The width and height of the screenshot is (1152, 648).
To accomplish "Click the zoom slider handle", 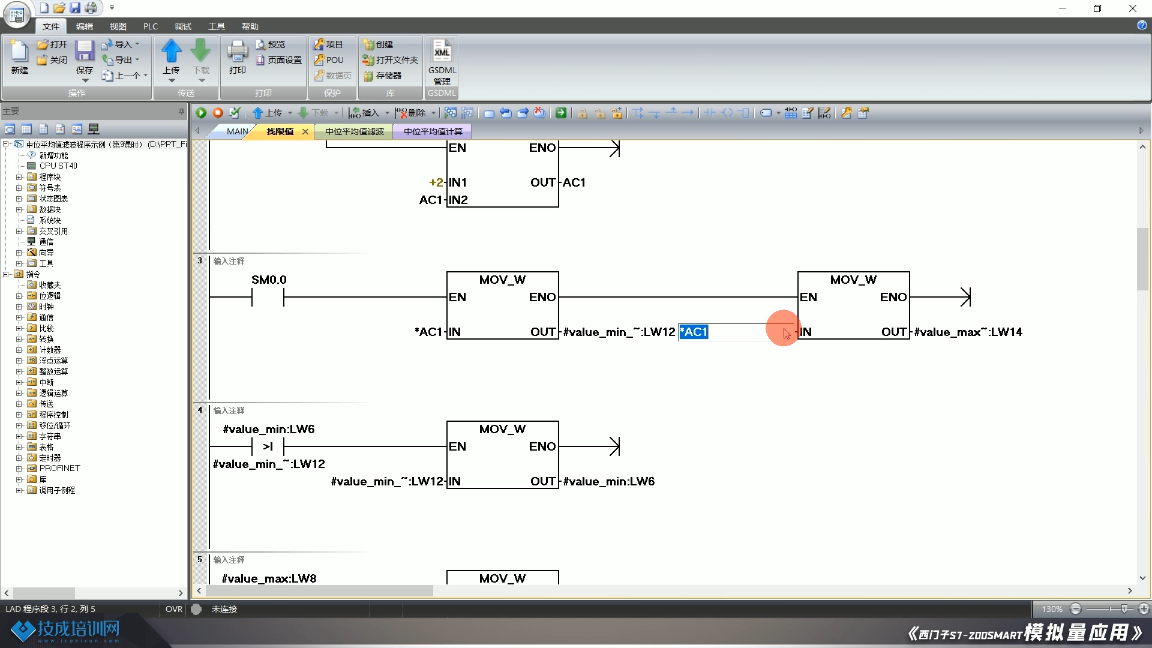I will point(1124,609).
